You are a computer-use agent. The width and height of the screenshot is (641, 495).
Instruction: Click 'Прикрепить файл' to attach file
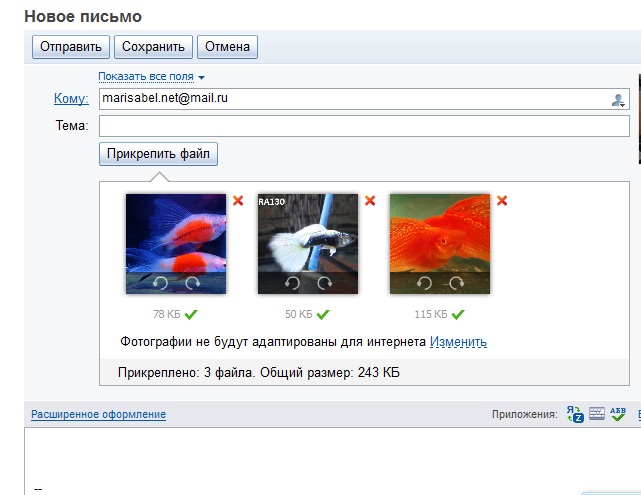pyautogui.click(x=158, y=154)
